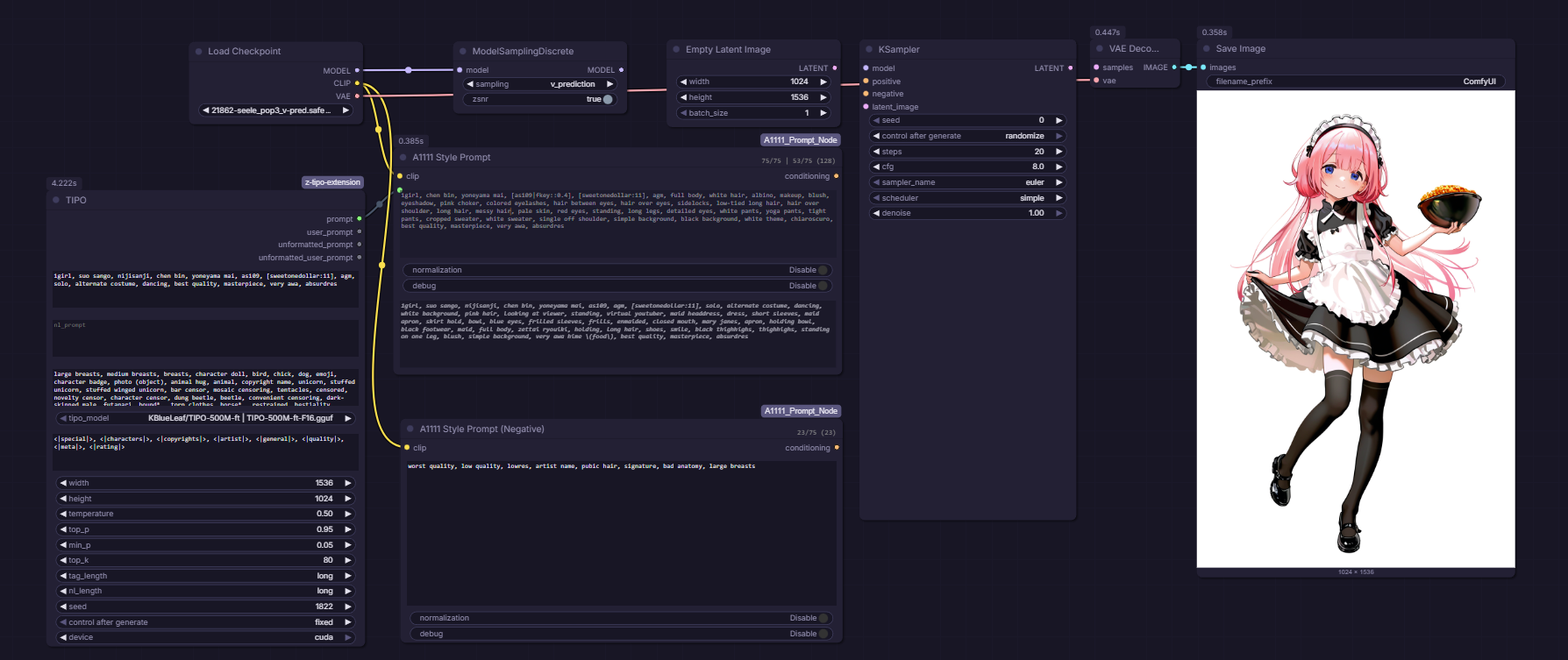Screen dimensions: 1568x660
Task: Click the left arrow on Empty Latent Image height
Action: coord(684,97)
